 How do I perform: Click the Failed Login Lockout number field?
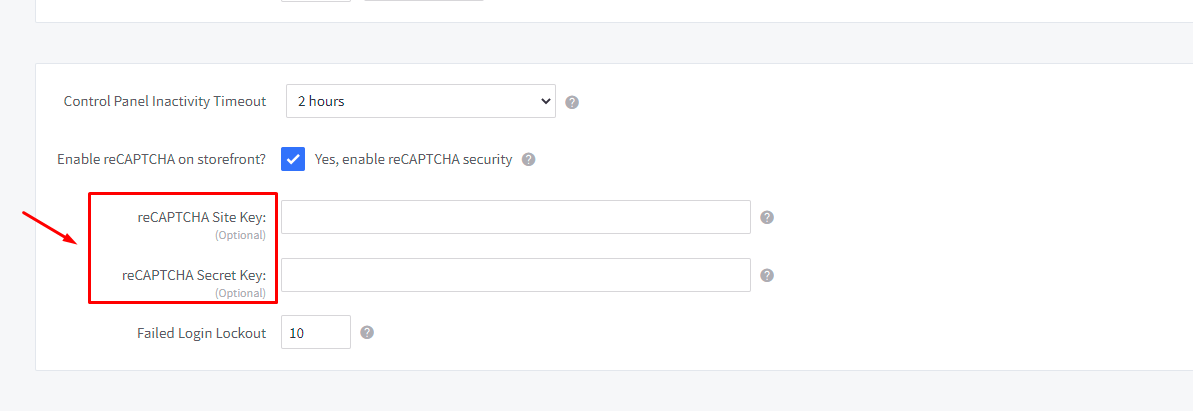(315, 333)
